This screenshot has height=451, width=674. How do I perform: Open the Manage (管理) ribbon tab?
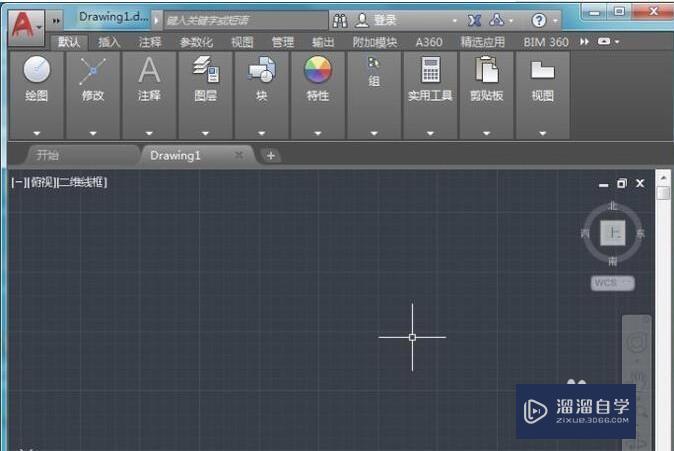click(283, 42)
